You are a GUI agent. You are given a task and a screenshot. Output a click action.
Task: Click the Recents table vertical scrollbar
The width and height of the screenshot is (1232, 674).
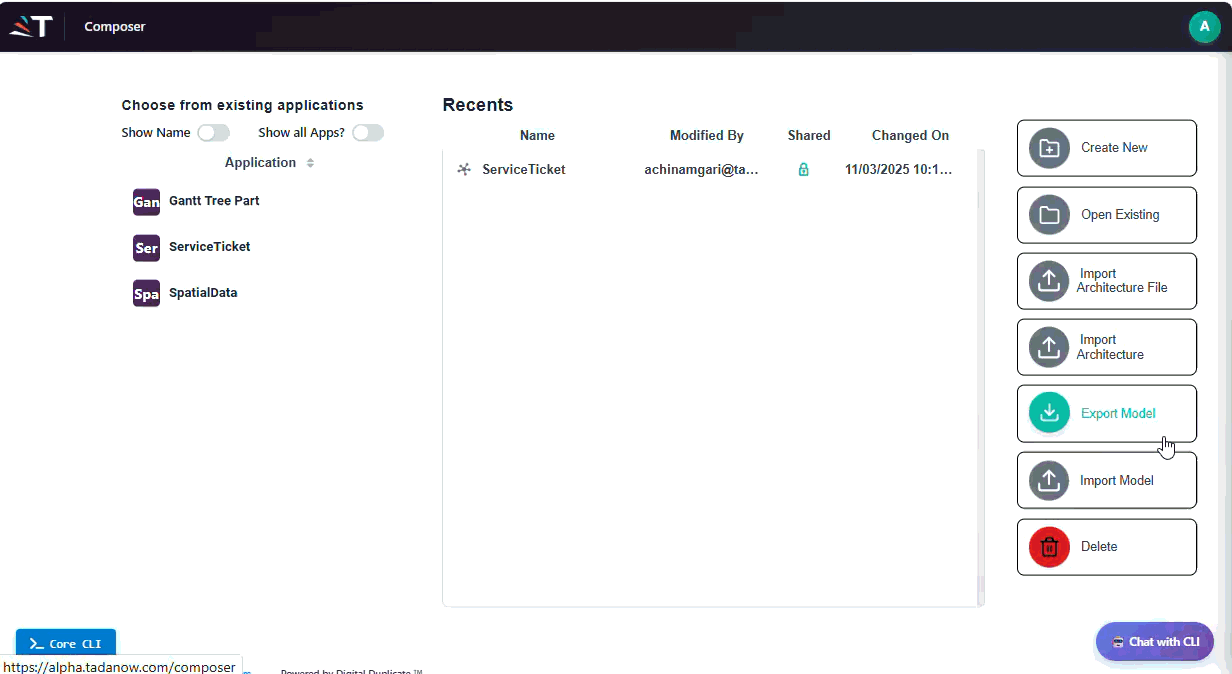pyautogui.click(x=981, y=378)
